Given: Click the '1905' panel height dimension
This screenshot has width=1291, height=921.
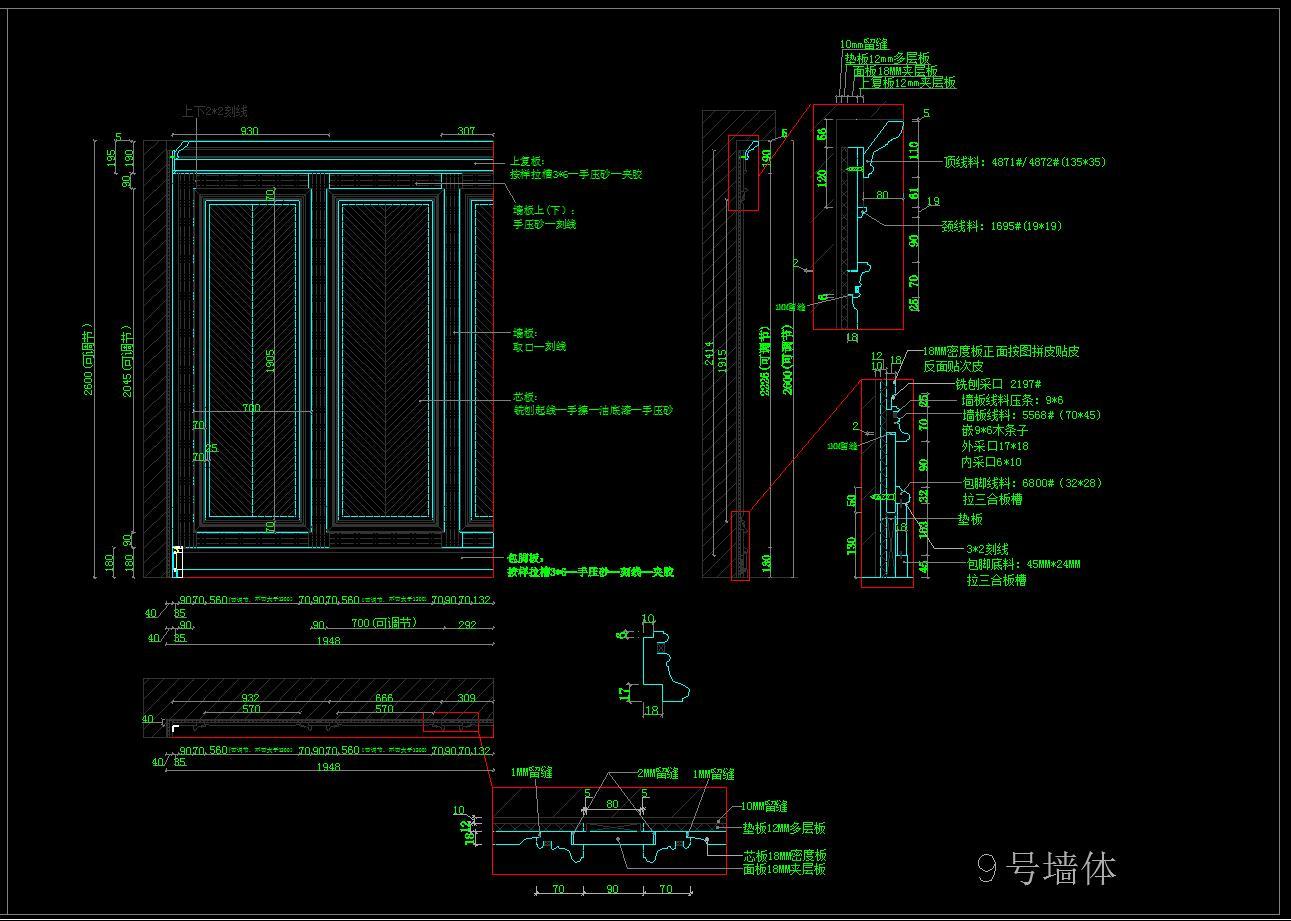Looking at the screenshot, I should [x=270, y=360].
